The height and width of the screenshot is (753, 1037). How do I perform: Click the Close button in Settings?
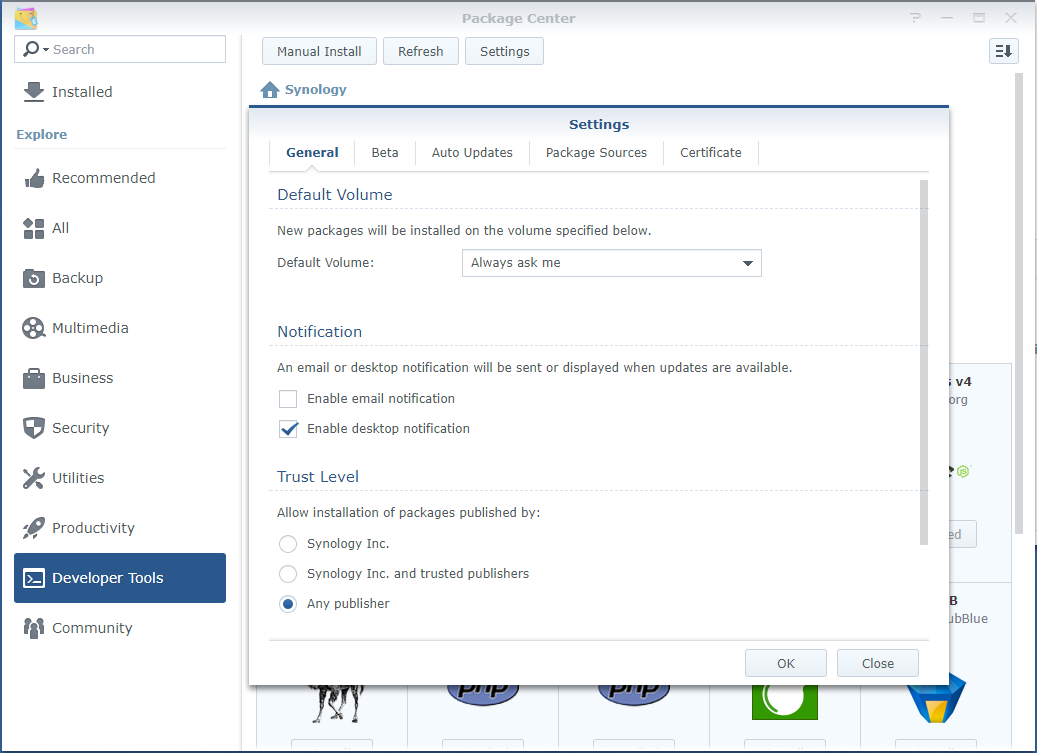point(878,663)
